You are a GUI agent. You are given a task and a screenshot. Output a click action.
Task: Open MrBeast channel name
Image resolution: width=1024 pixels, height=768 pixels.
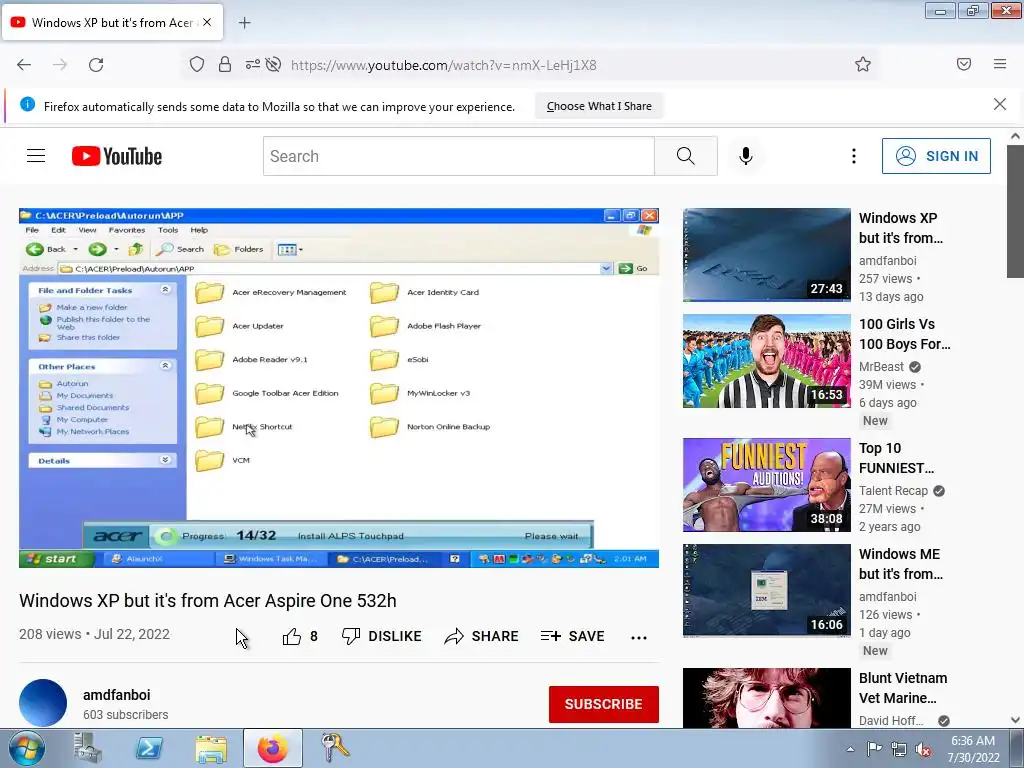click(881, 366)
